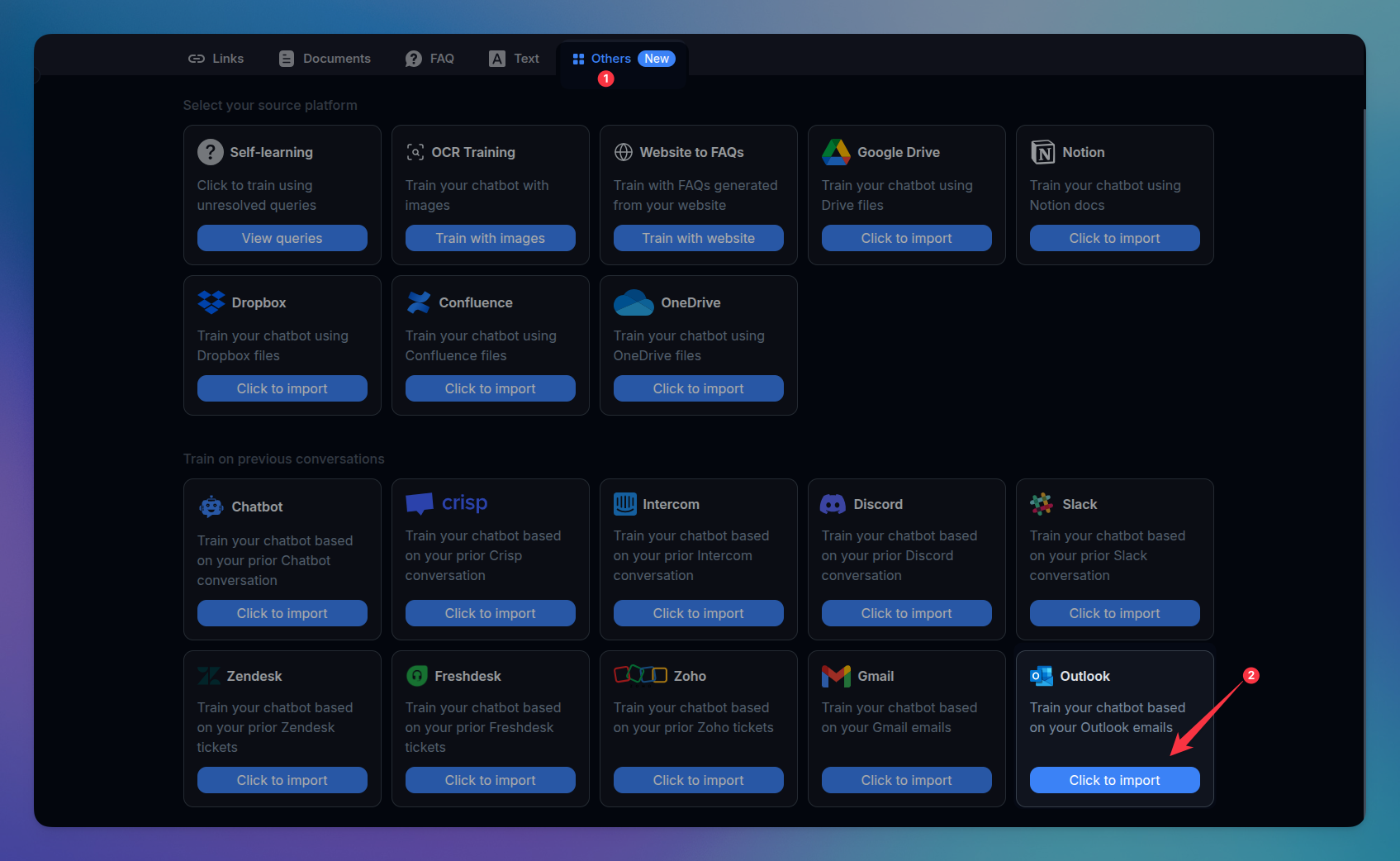Click the Gmail envelope icon
Screen dimensions: 1400x861
click(x=836, y=676)
